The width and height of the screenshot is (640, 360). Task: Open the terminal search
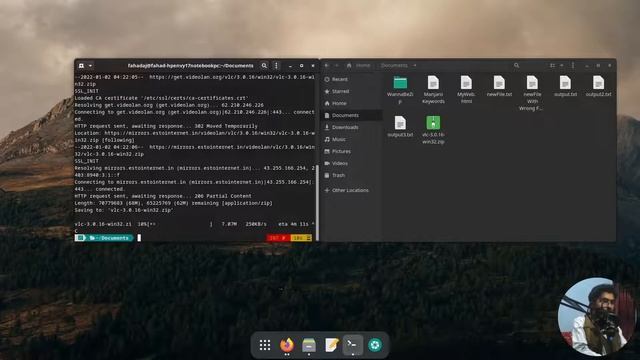[x=264, y=66]
